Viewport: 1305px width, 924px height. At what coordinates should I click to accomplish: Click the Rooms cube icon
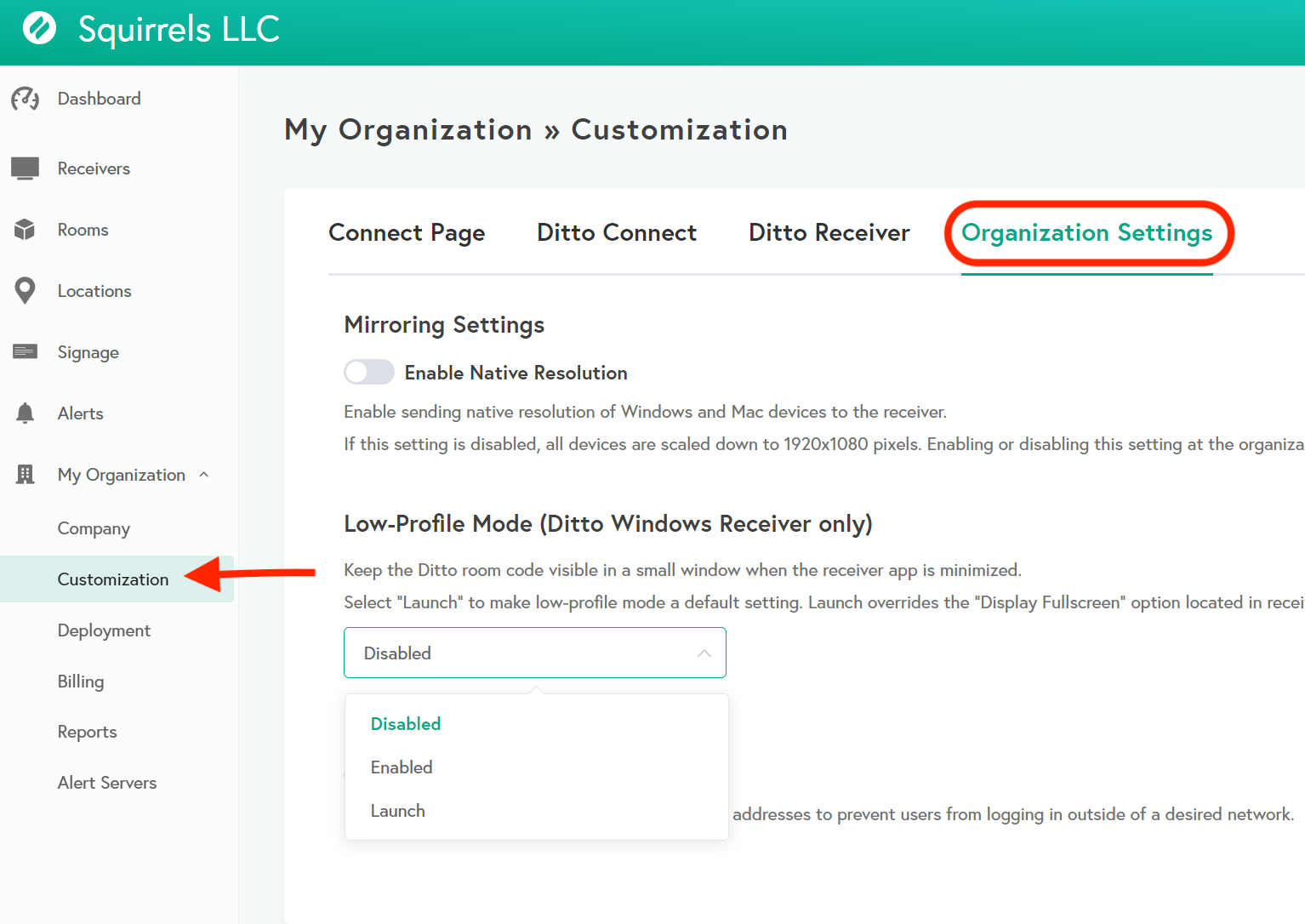26,230
